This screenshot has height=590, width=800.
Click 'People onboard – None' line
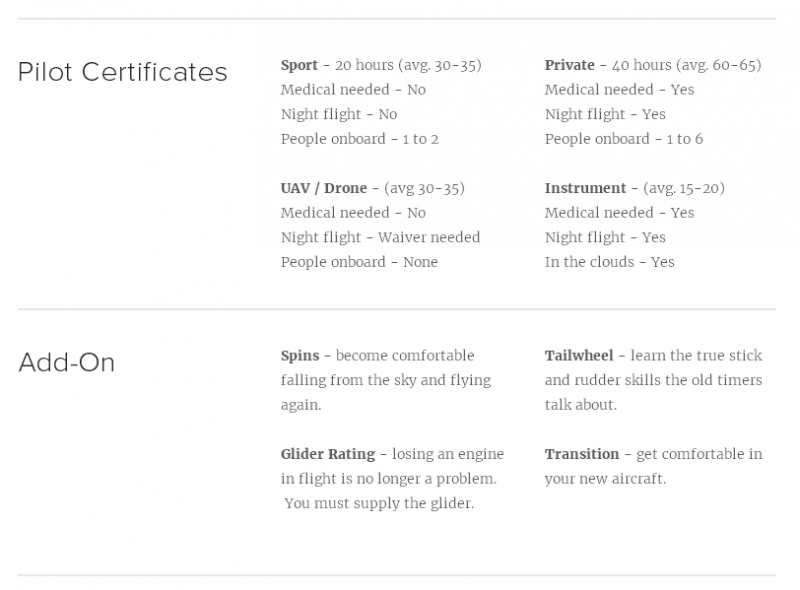tap(359, 262)
